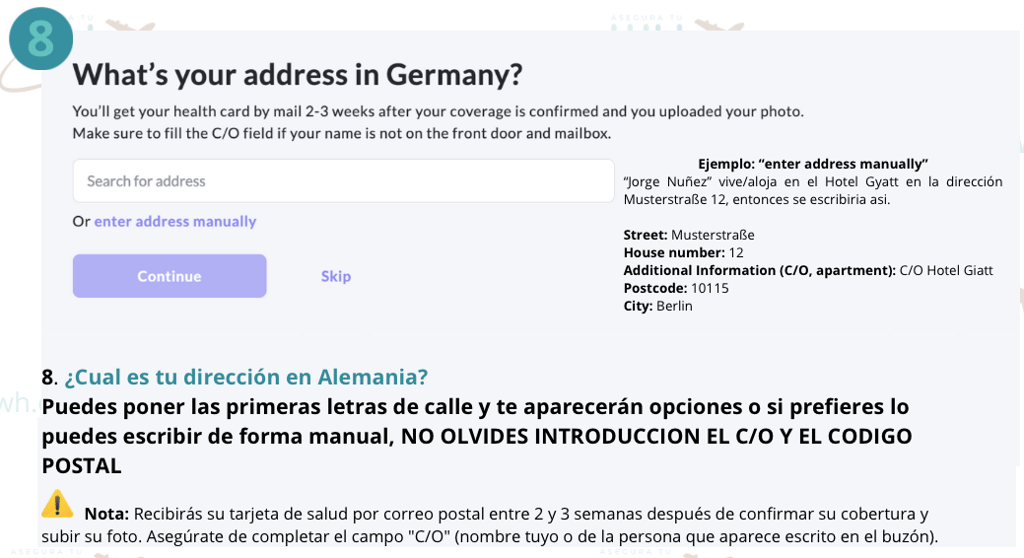Click the Make sure to fill C/O field sentence

point(342,134)
